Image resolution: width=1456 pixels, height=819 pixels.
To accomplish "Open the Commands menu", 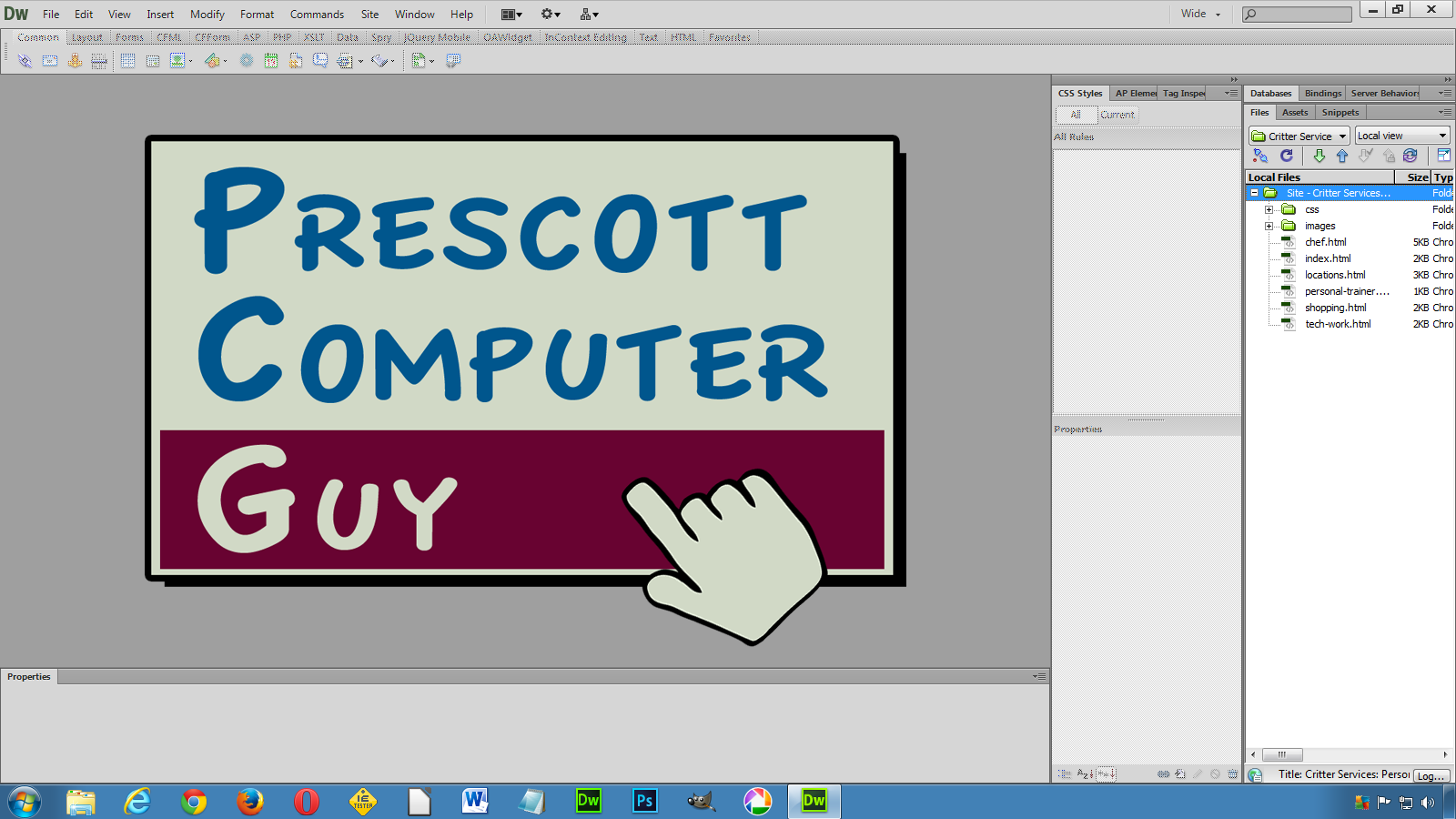I will pyautogui.click(x=317, y=14).
